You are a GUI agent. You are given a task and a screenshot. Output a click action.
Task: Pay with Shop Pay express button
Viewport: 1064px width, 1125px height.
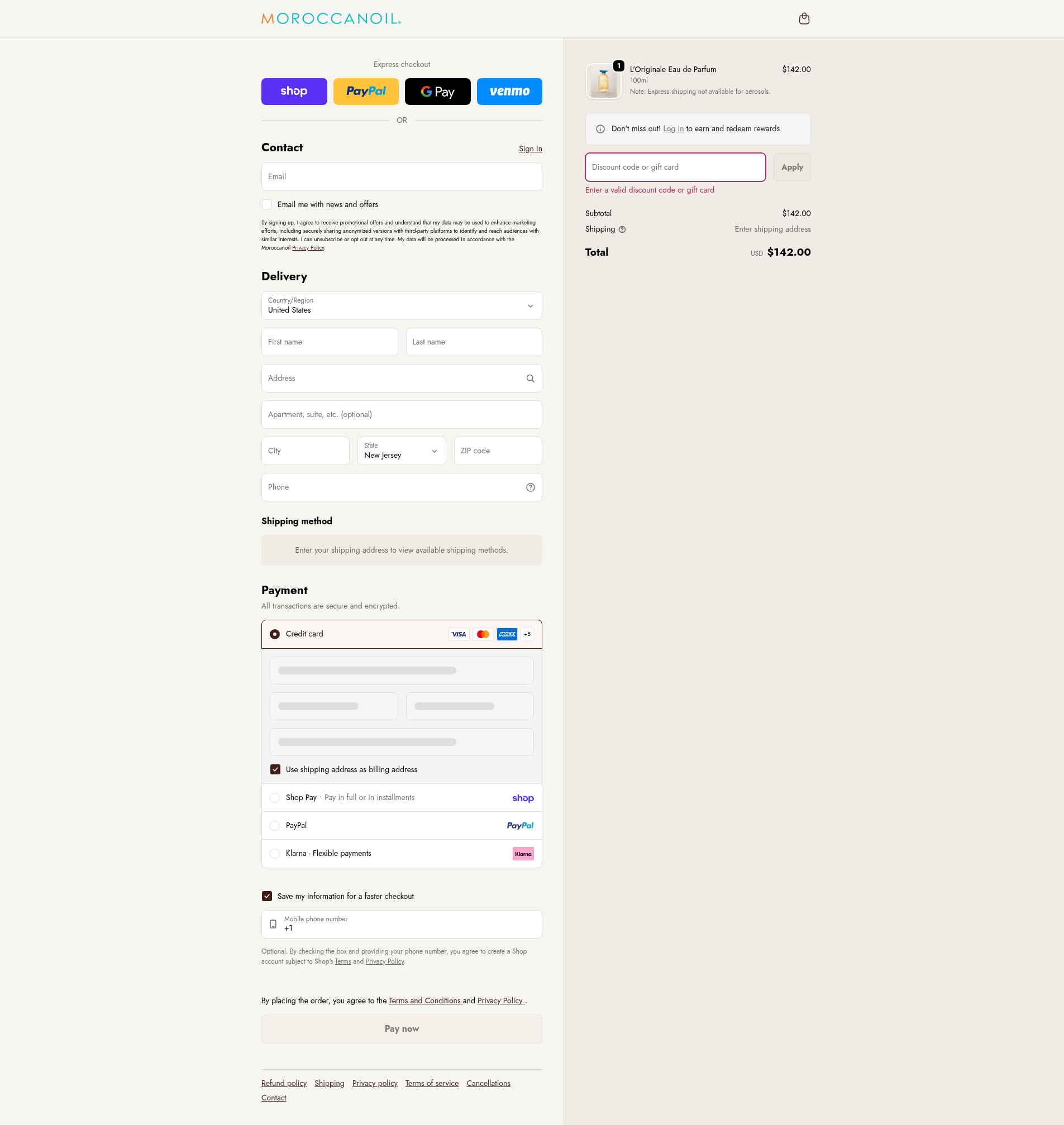coord(294,92)
